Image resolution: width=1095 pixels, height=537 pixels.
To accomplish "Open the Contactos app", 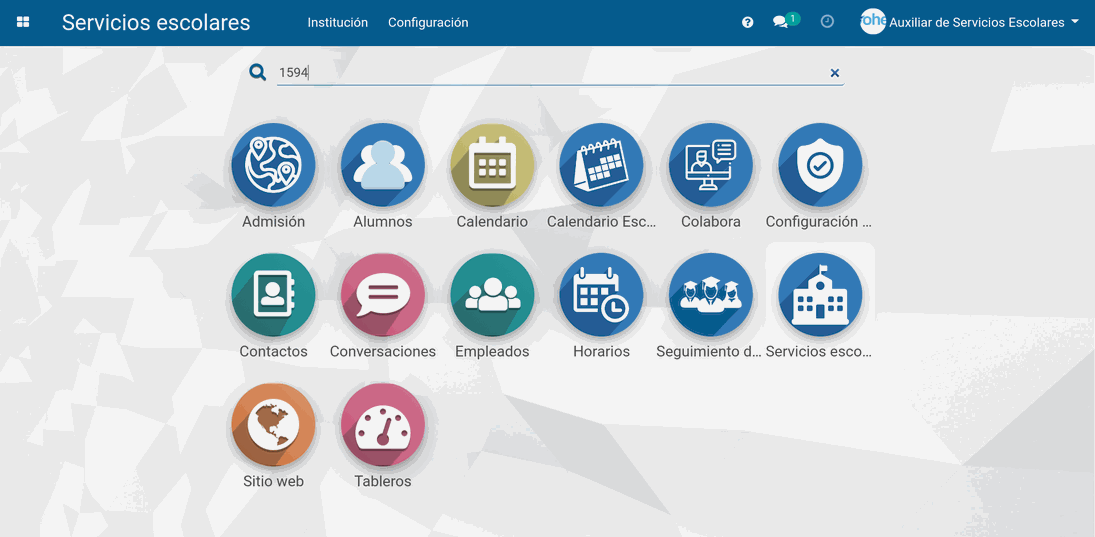I will point(273,295).
